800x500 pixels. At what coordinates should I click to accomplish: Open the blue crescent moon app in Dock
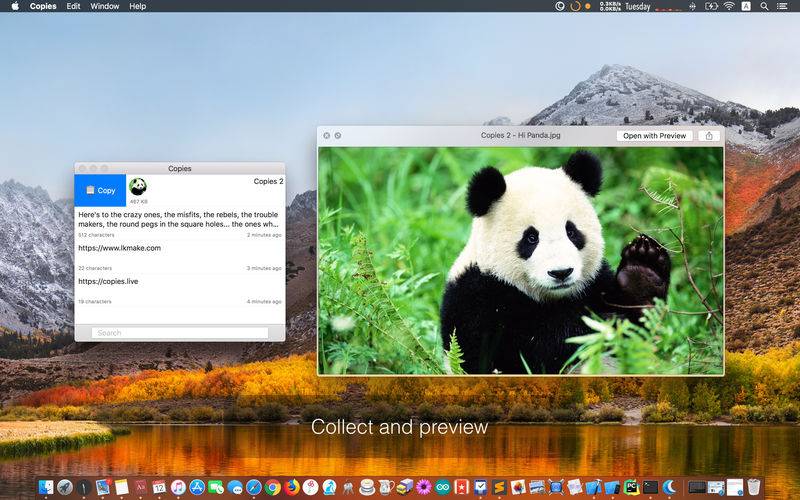669,487
